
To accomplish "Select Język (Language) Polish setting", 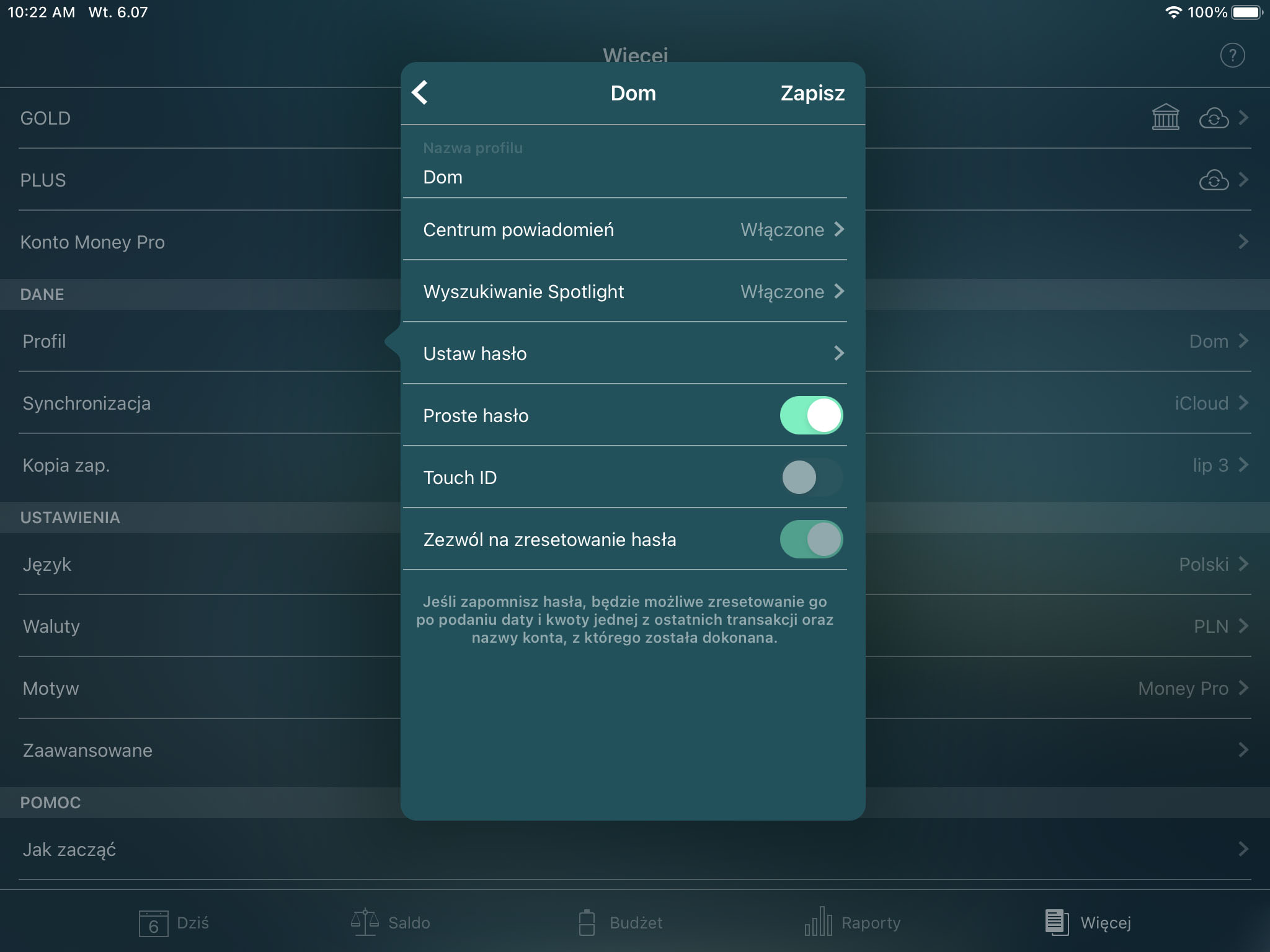I will [635, 564].
